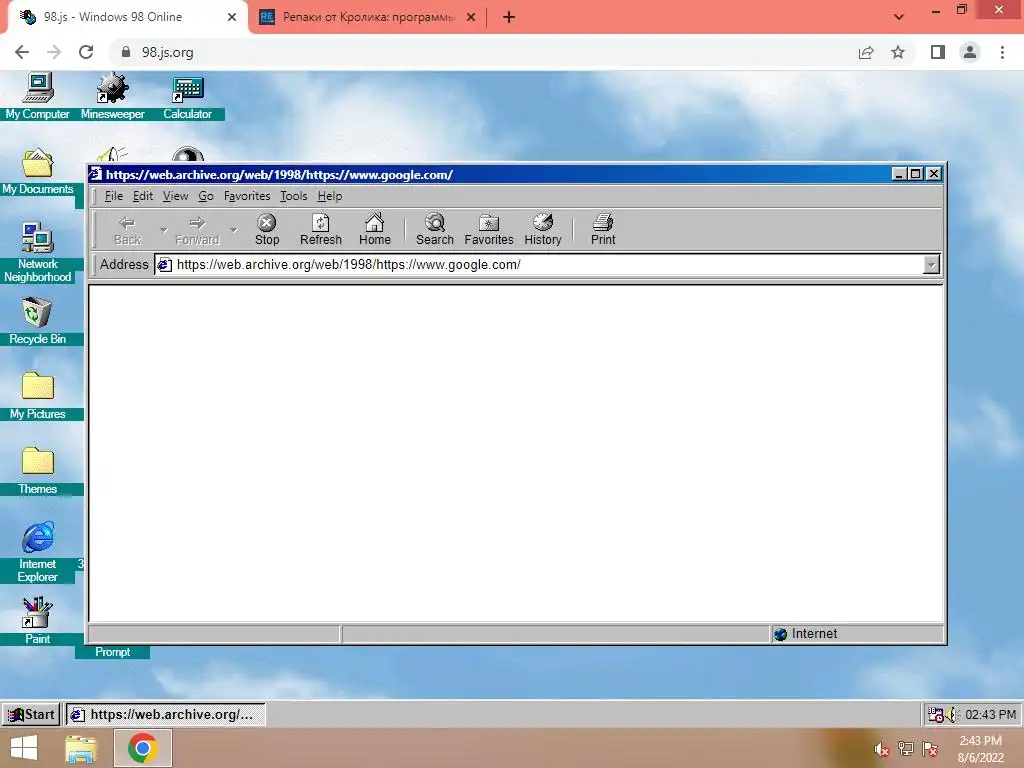Viewport: 1024px width, 768px height.
Task: Expand the Back button history dropdown
Action: click(x=163, y=230)
